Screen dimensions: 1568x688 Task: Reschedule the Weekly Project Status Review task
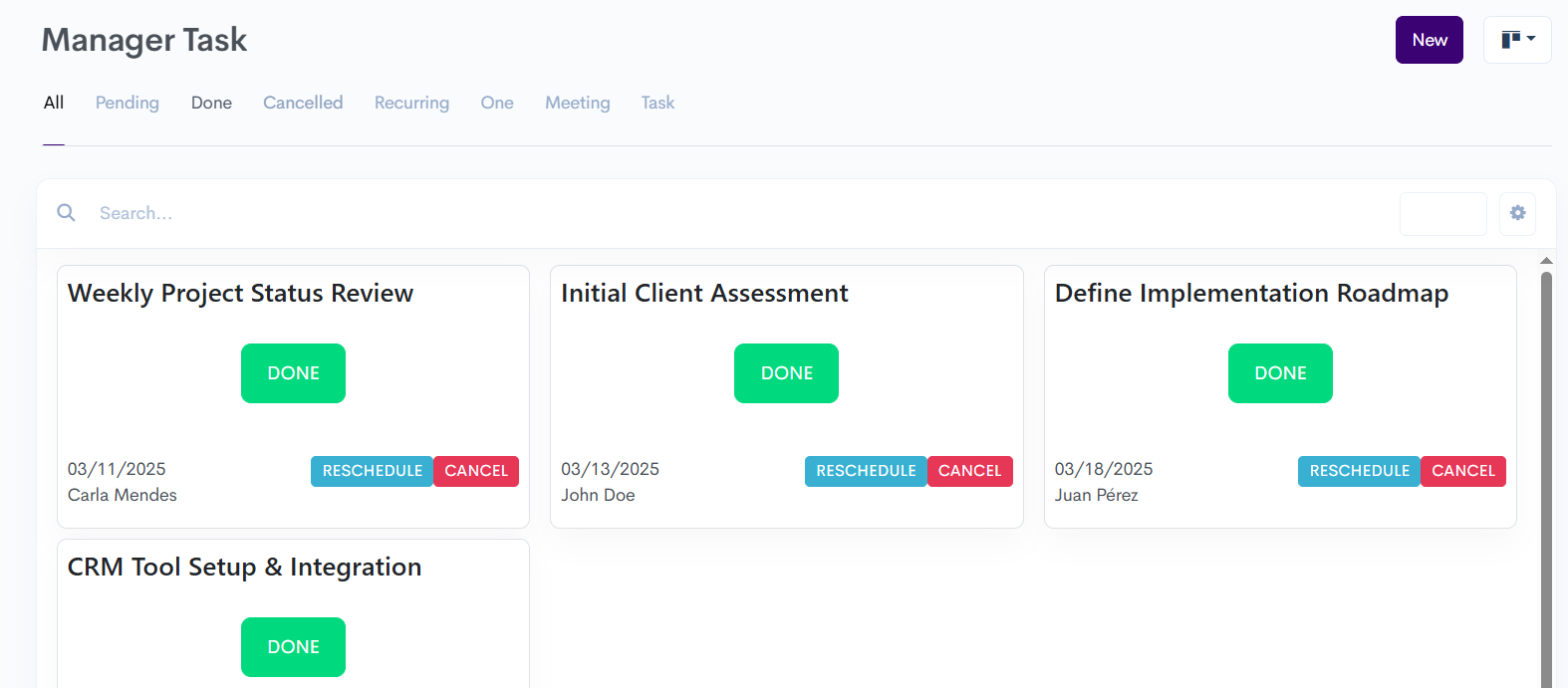372,471
